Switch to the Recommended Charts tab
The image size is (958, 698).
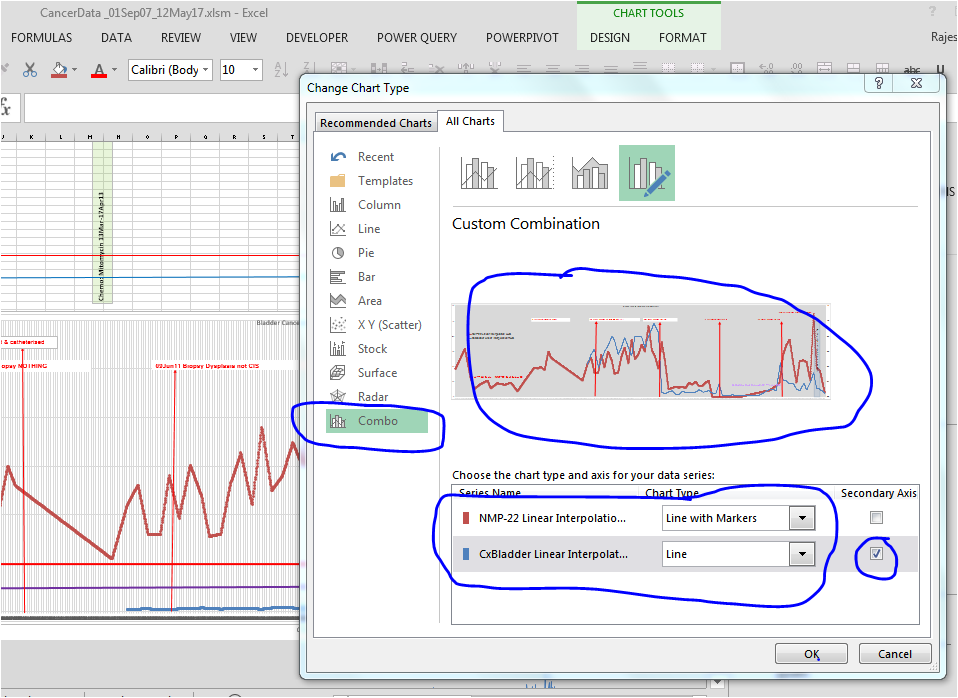pyautogui.click(x=376, y=123)
